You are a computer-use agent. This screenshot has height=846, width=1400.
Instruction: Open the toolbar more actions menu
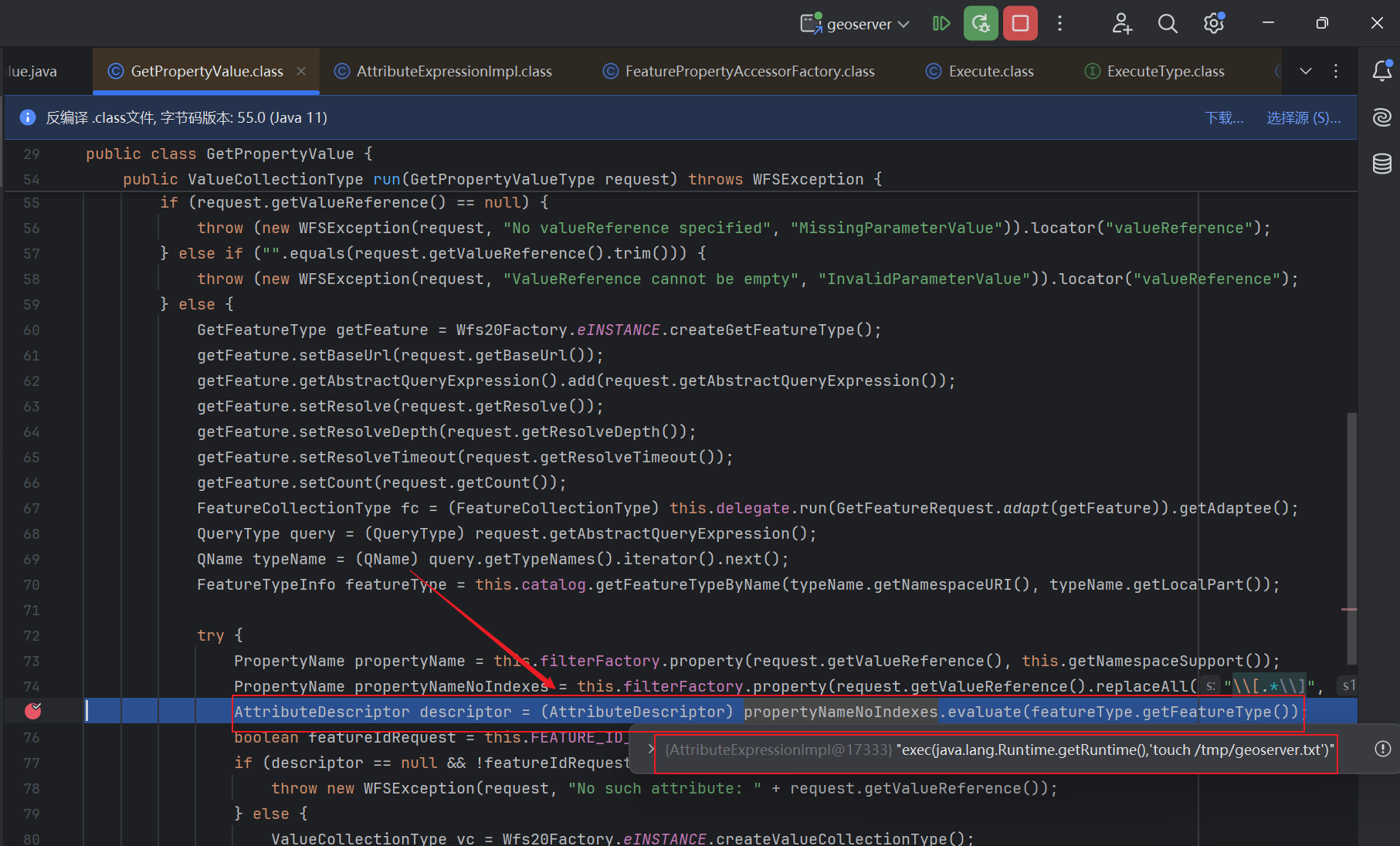click(x=1059, y=24)
